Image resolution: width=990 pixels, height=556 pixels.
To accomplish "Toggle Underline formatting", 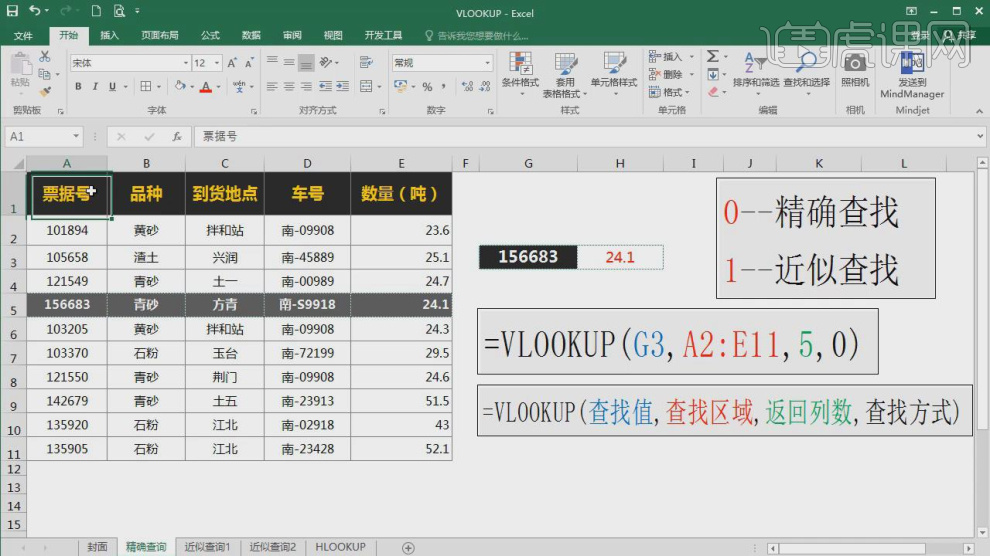I will 112,86.
